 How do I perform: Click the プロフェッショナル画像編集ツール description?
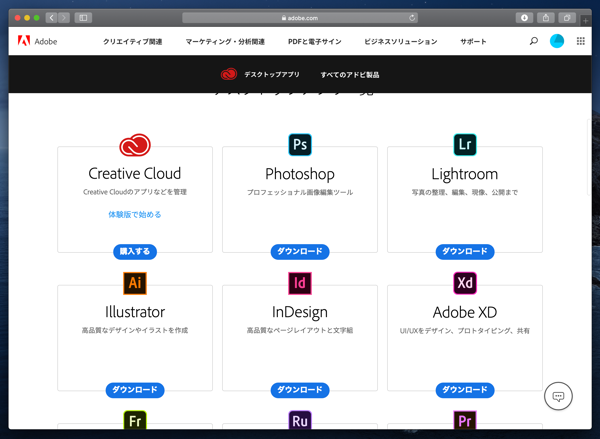coord(300,192)
